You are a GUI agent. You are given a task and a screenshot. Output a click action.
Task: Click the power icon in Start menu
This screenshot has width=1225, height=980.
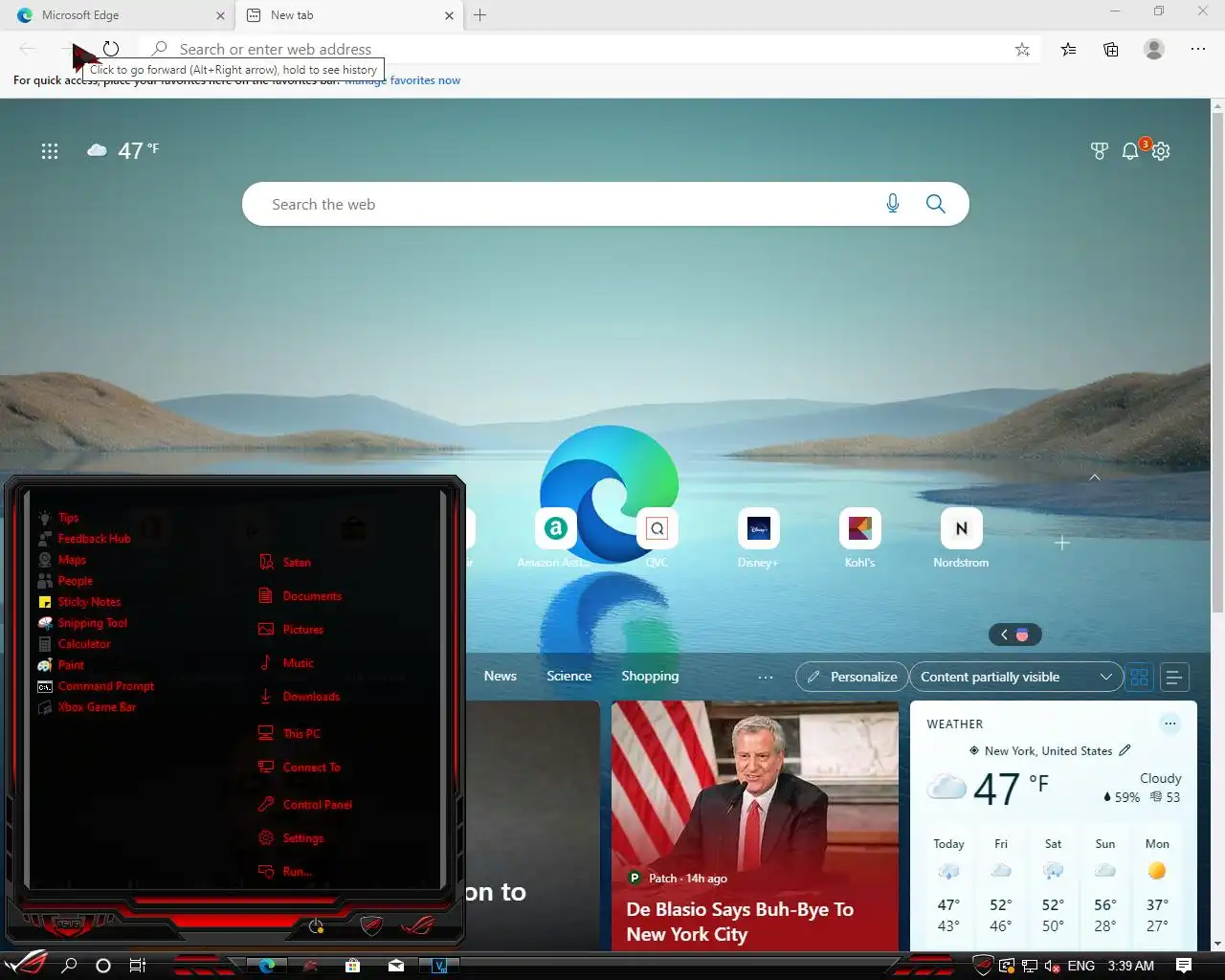[317, 925]
